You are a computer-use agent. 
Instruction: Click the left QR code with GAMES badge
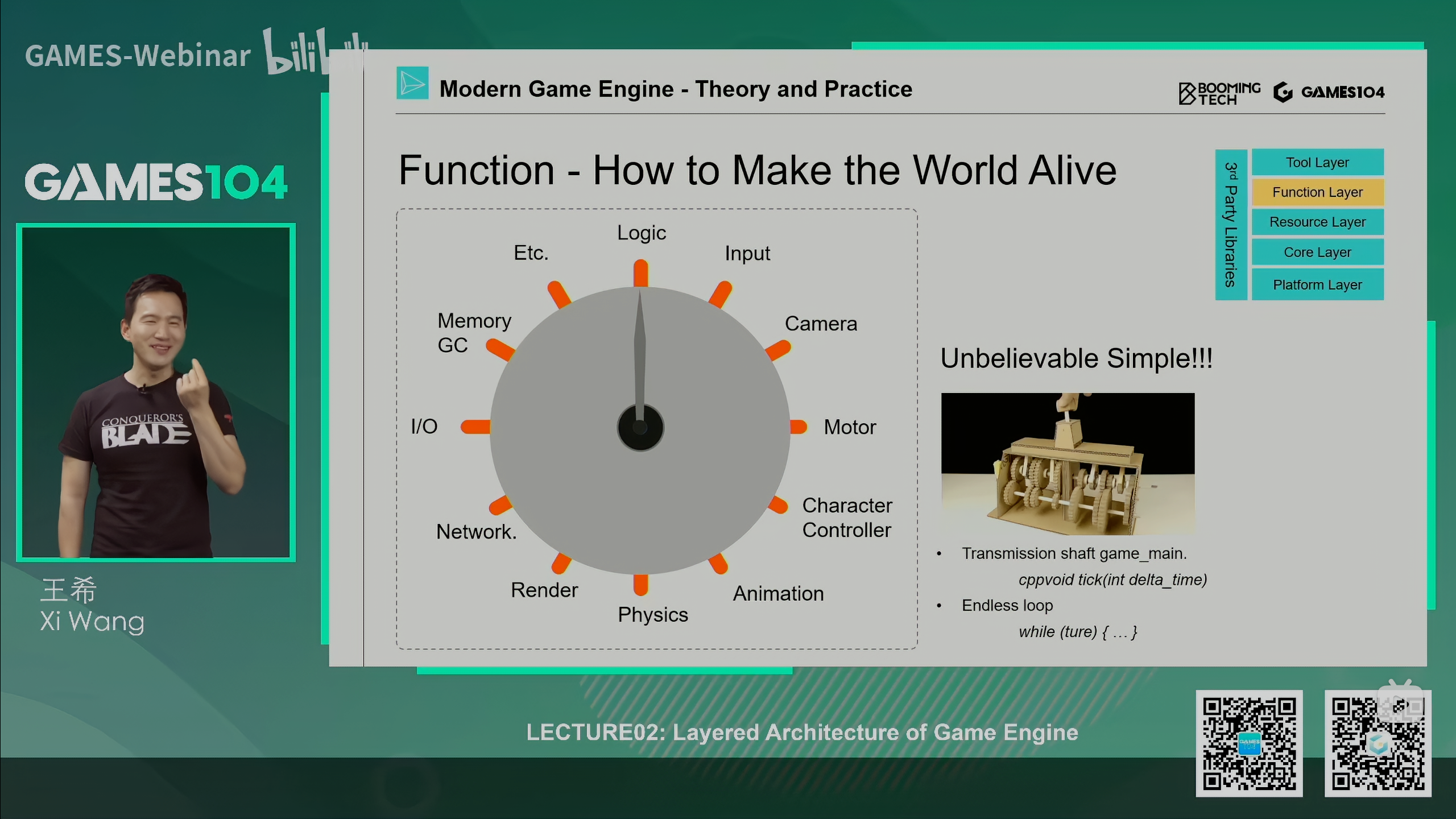(x=1249, y=743)
